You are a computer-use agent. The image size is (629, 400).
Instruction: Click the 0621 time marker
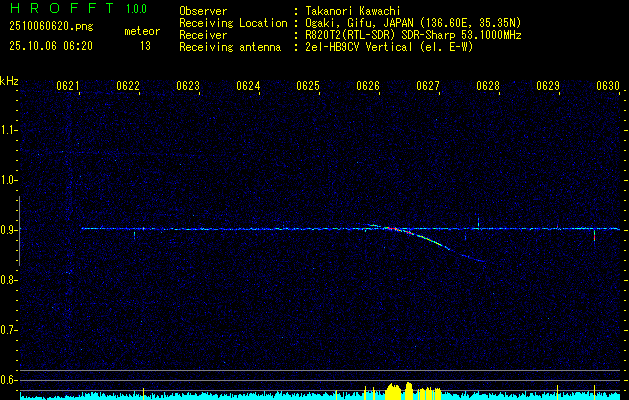pos(68,86)
